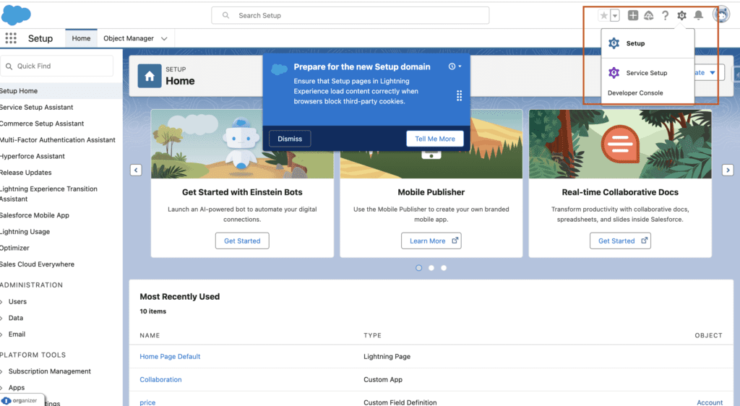This screenshot has height=406, width=740.
Task: Open the Trailhead guidance icon
Action: coord(648,16)
